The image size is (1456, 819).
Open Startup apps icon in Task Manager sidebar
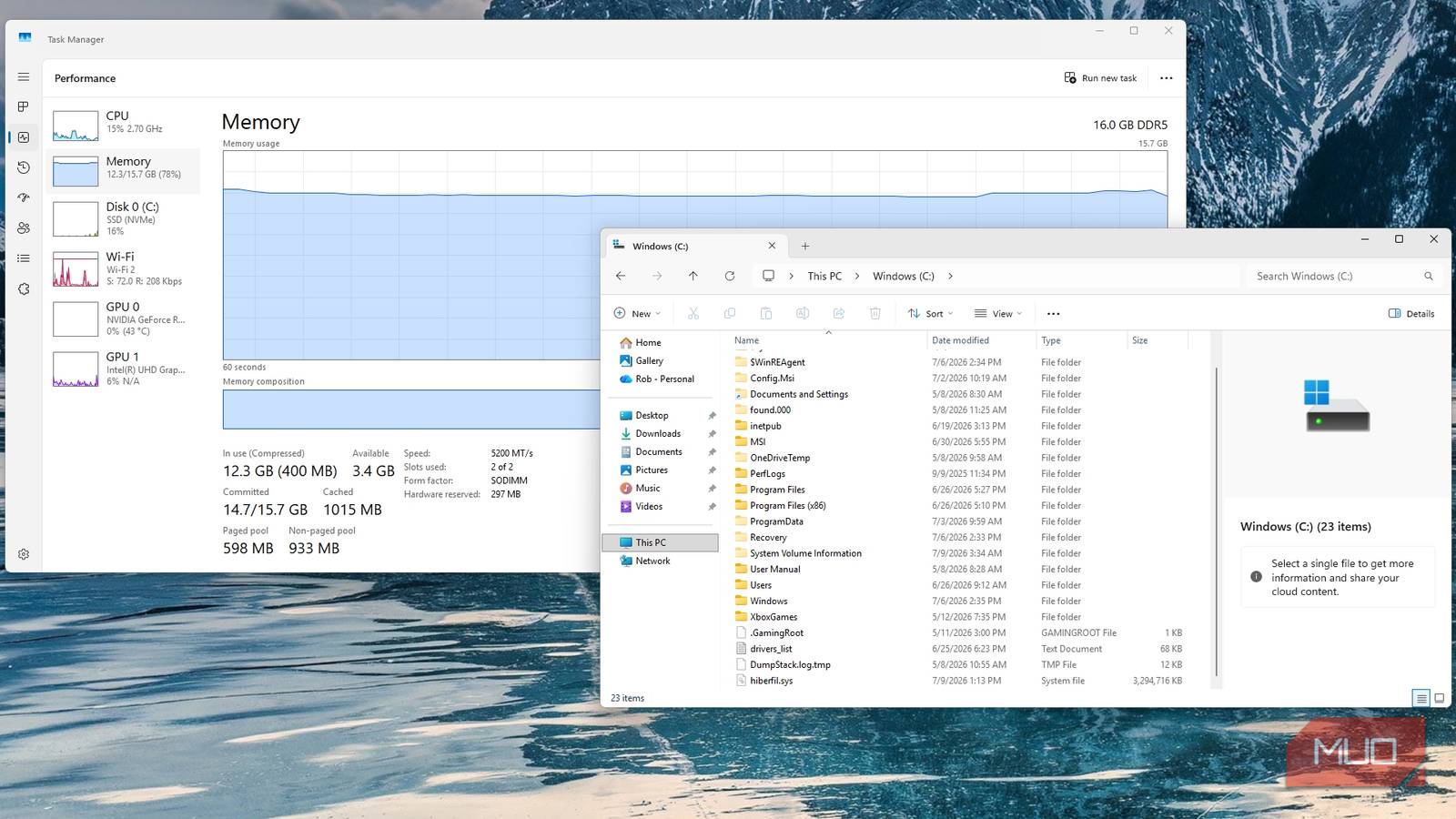24,197
